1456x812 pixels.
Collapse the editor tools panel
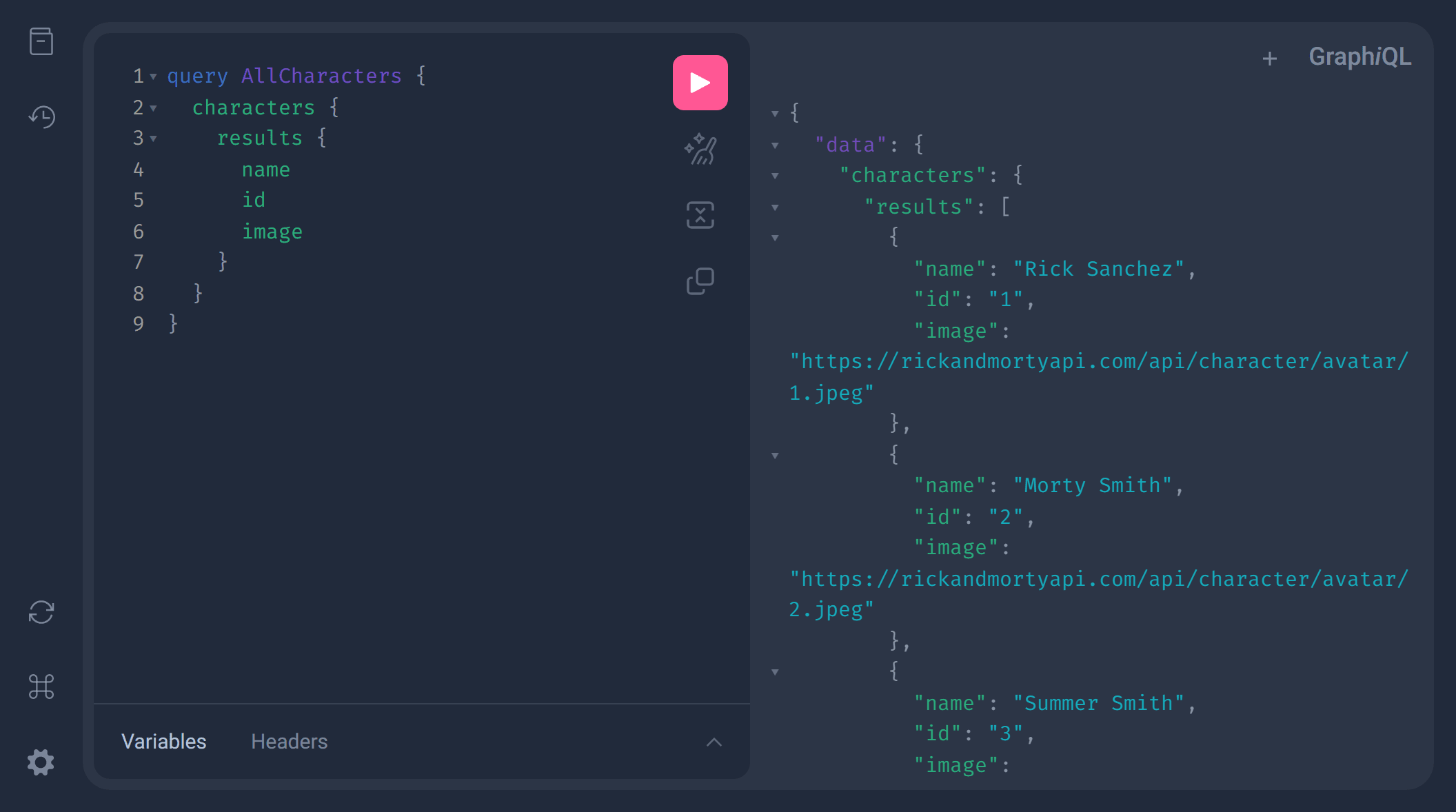(x=714, y=742)
